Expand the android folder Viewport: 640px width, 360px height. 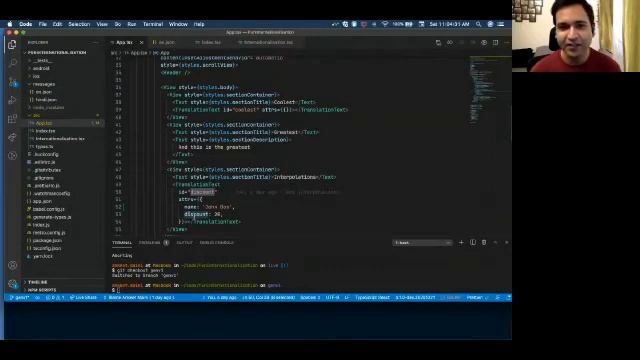coord(63,68)
